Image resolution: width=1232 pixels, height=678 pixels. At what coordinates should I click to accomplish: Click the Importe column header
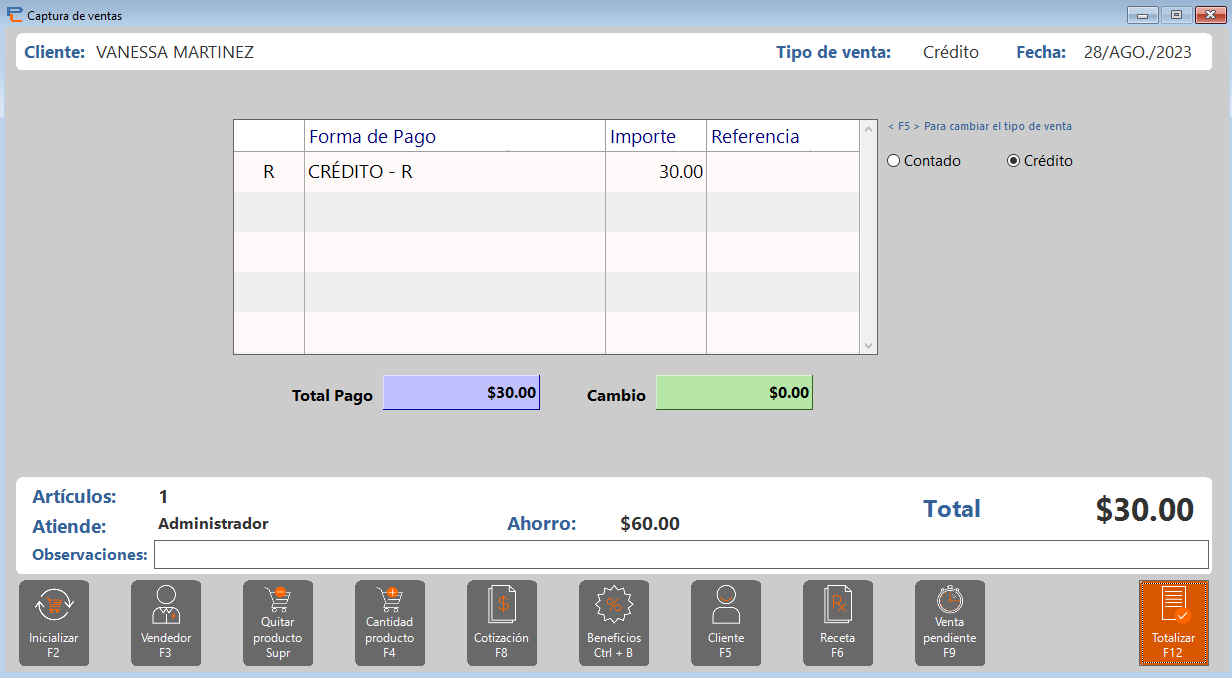pyautogui.click(x=656, y=137)
